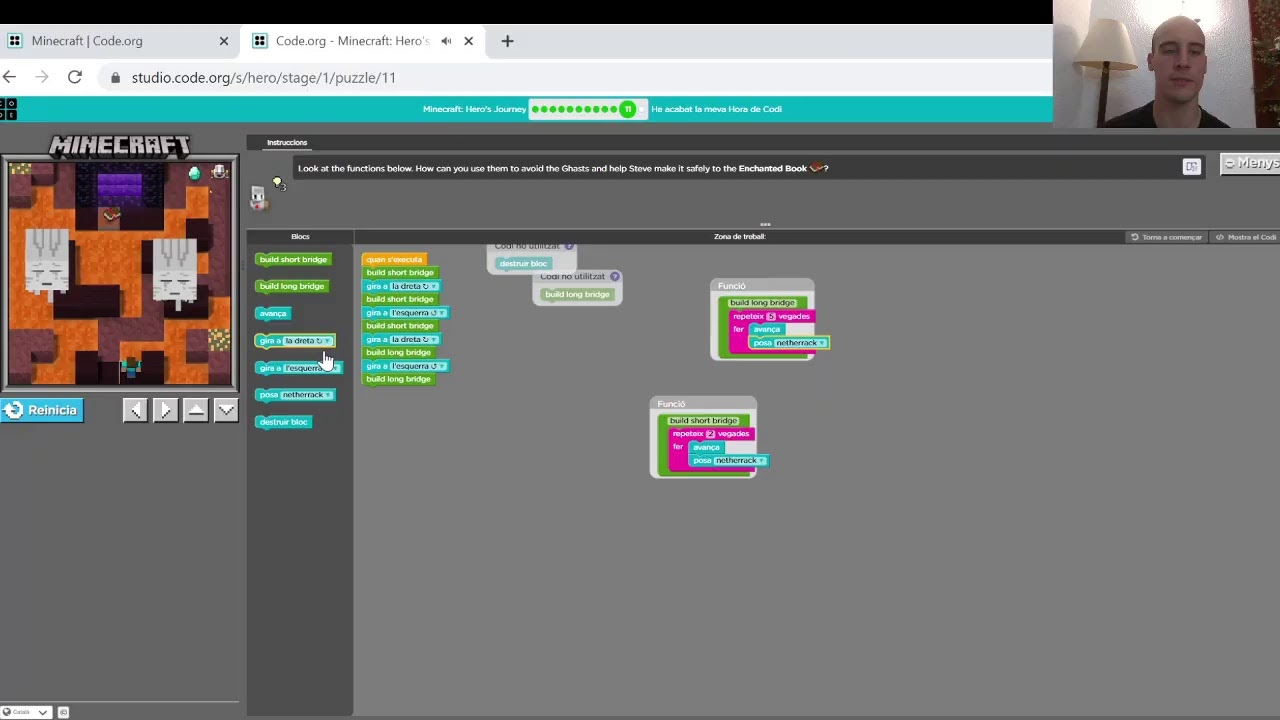Image resolution: width=1280 pixels, height=720 pixels.
Task: Open the language selector dropdown
Action: click(27, 712)
